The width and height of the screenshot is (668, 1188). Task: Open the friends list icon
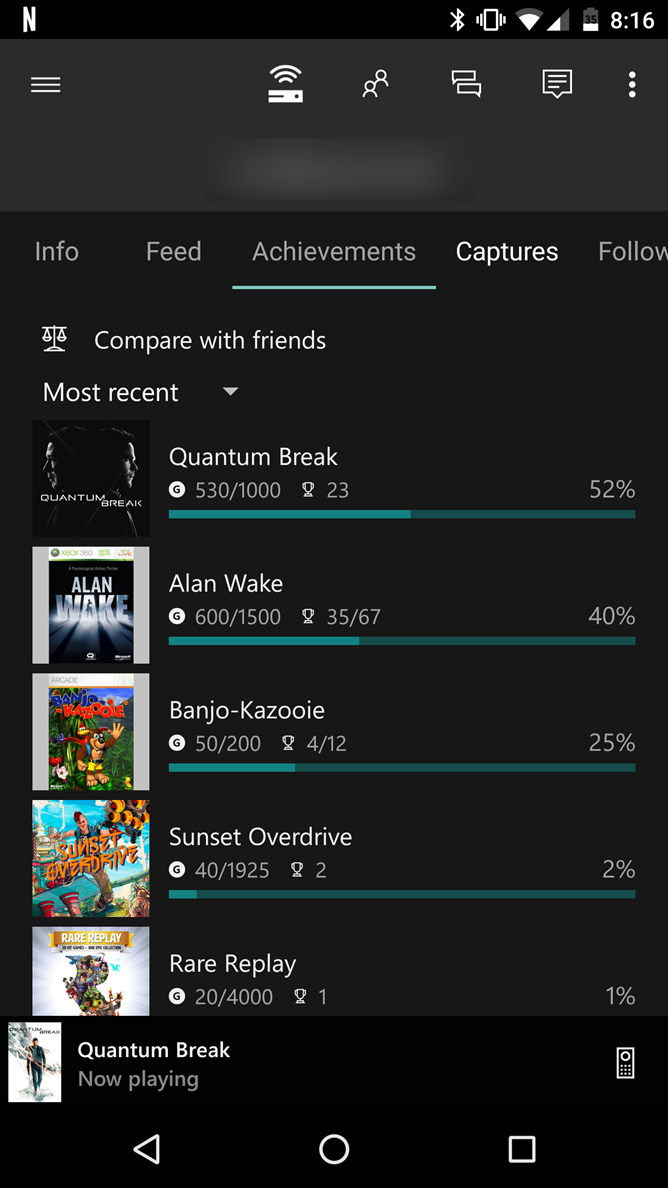point(374,85)
